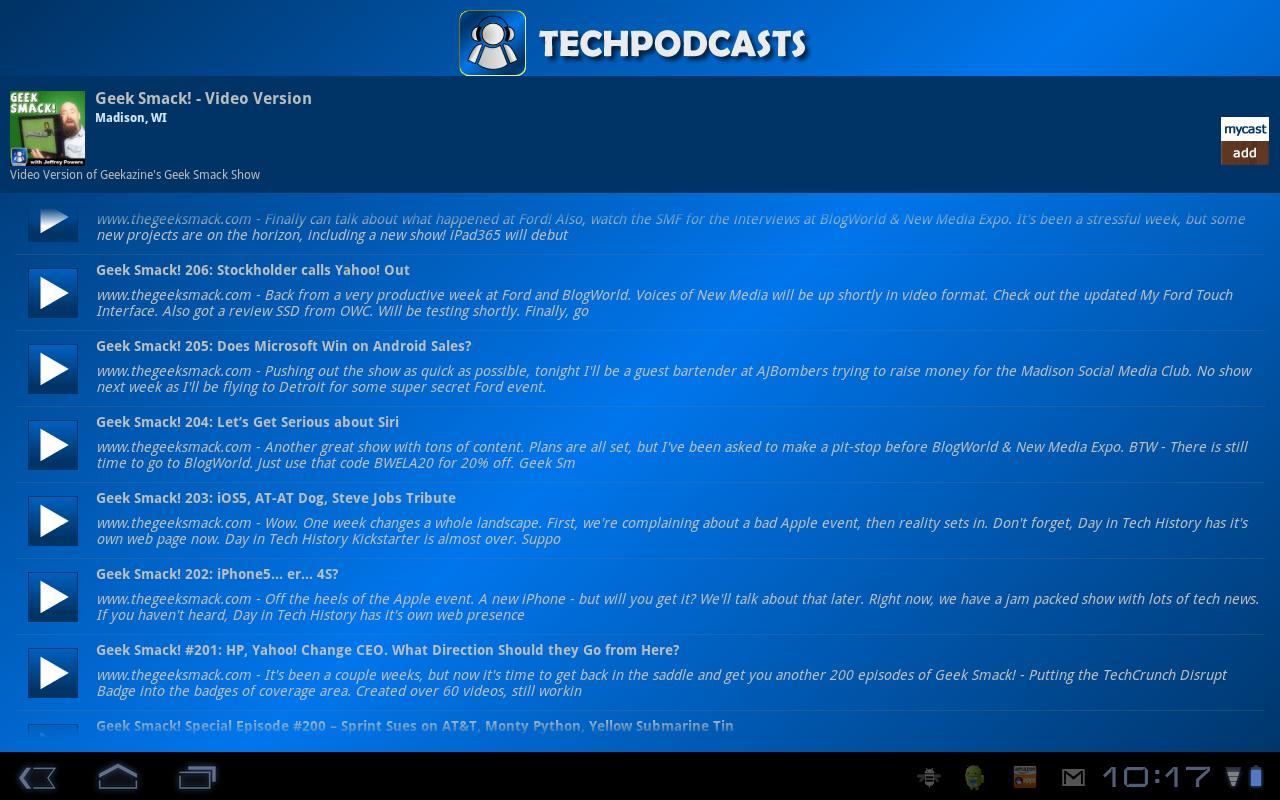1280x800 pixels.
Task: Open description starting 'Off the heels of the Apple event'
Action: coord(677,607)
